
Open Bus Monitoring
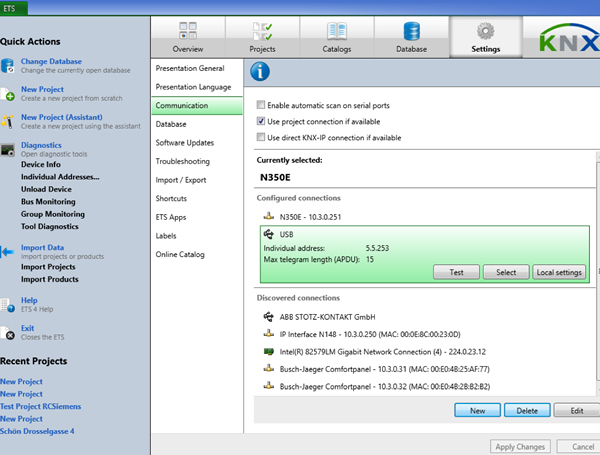click(x=48, y=202)
